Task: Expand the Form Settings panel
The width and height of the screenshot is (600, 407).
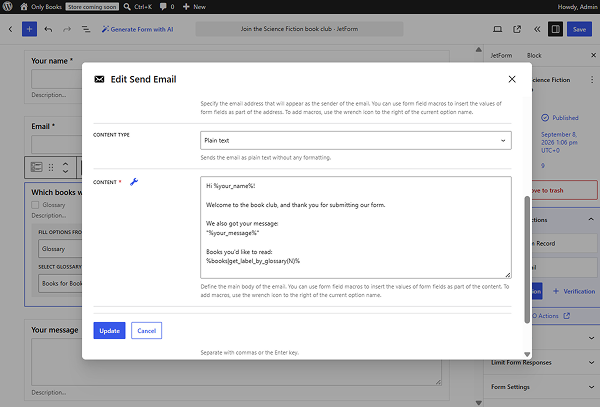Action: click(x=541, y=387)
